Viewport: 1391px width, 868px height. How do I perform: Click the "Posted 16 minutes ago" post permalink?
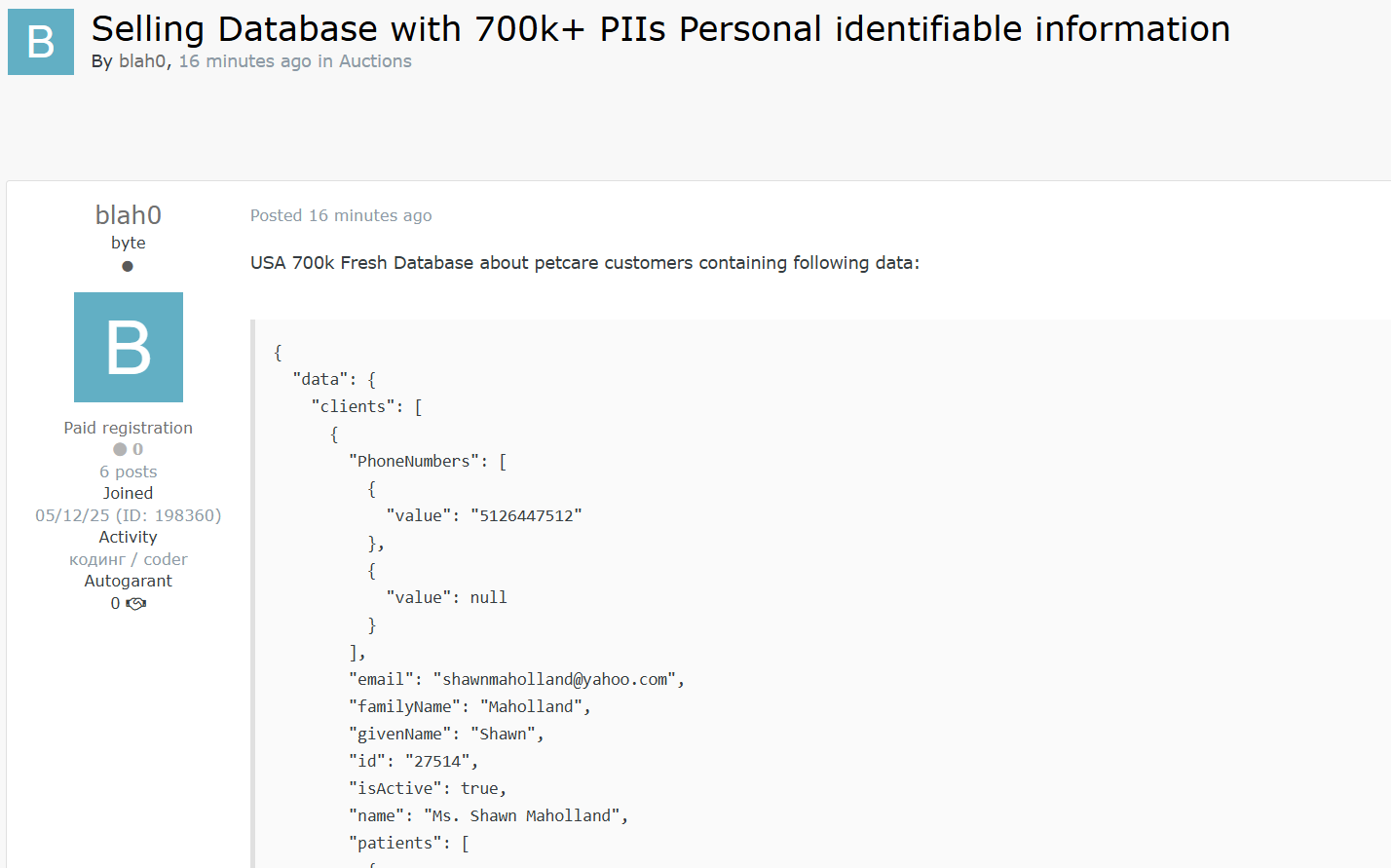point(341,215)
